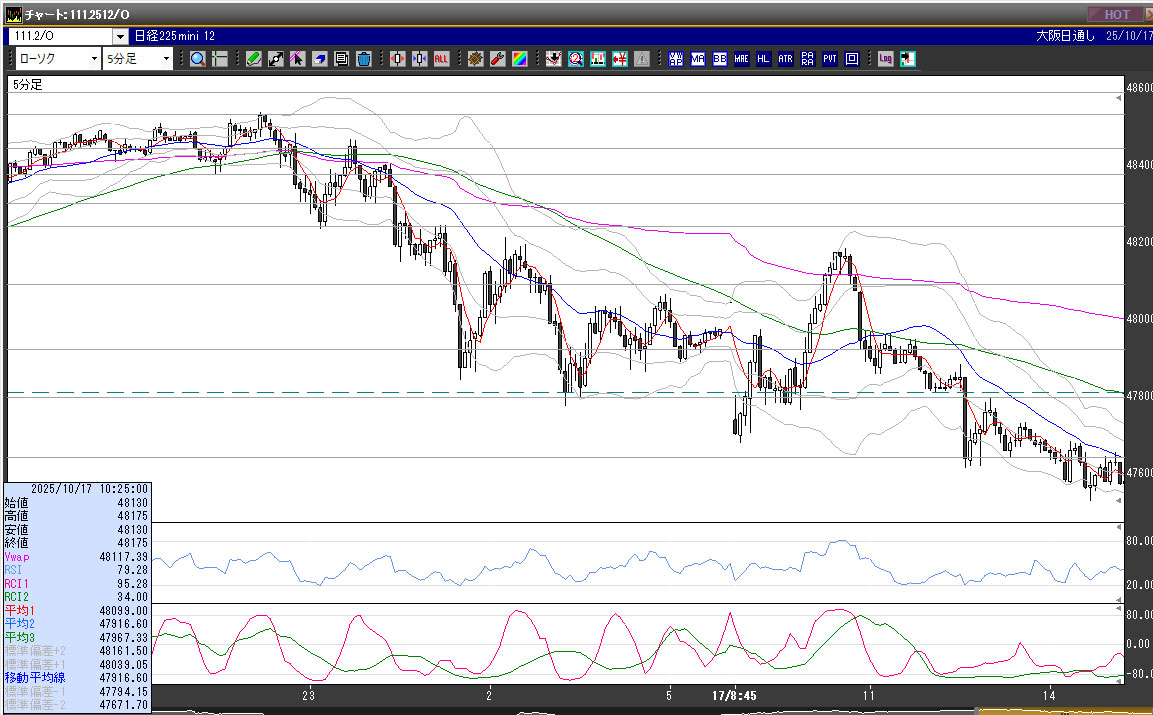Expand the symbol code 111.2/O dropdown
This screenshot has height=715, width=1153.
point(120,36)
